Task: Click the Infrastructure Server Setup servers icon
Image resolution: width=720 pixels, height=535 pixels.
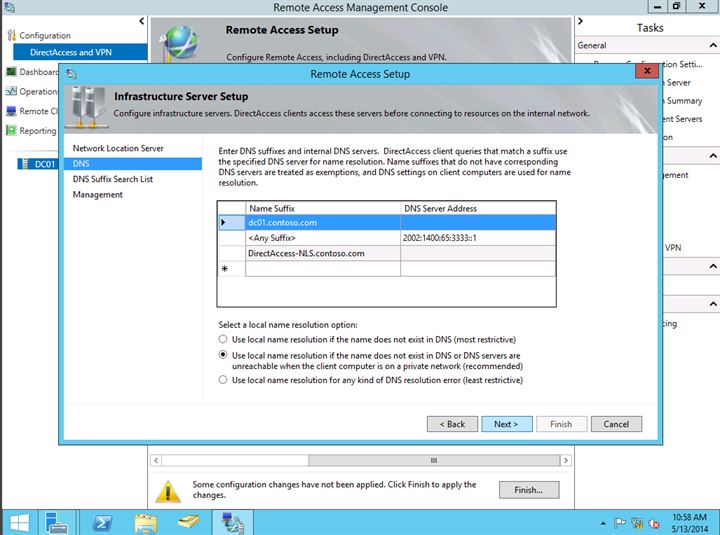Action: 87,107
